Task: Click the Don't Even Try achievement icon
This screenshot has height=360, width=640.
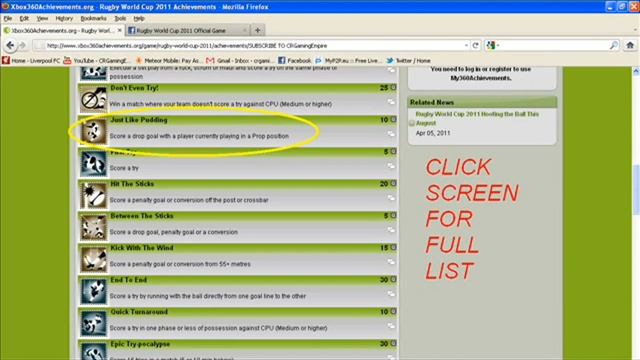Action: point(93,99)
